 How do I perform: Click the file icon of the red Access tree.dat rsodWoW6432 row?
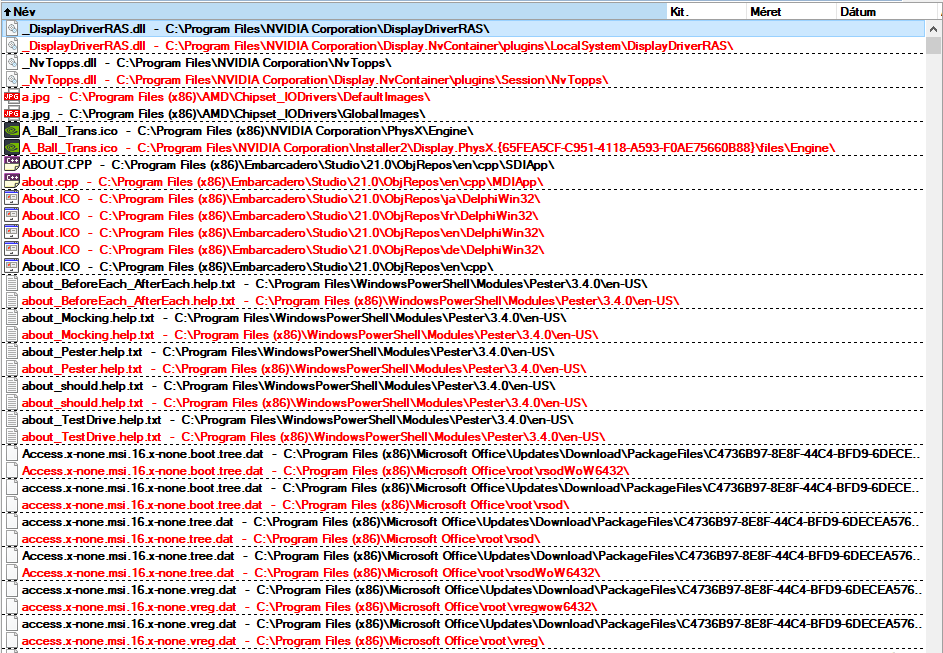(x=11, y=573)
